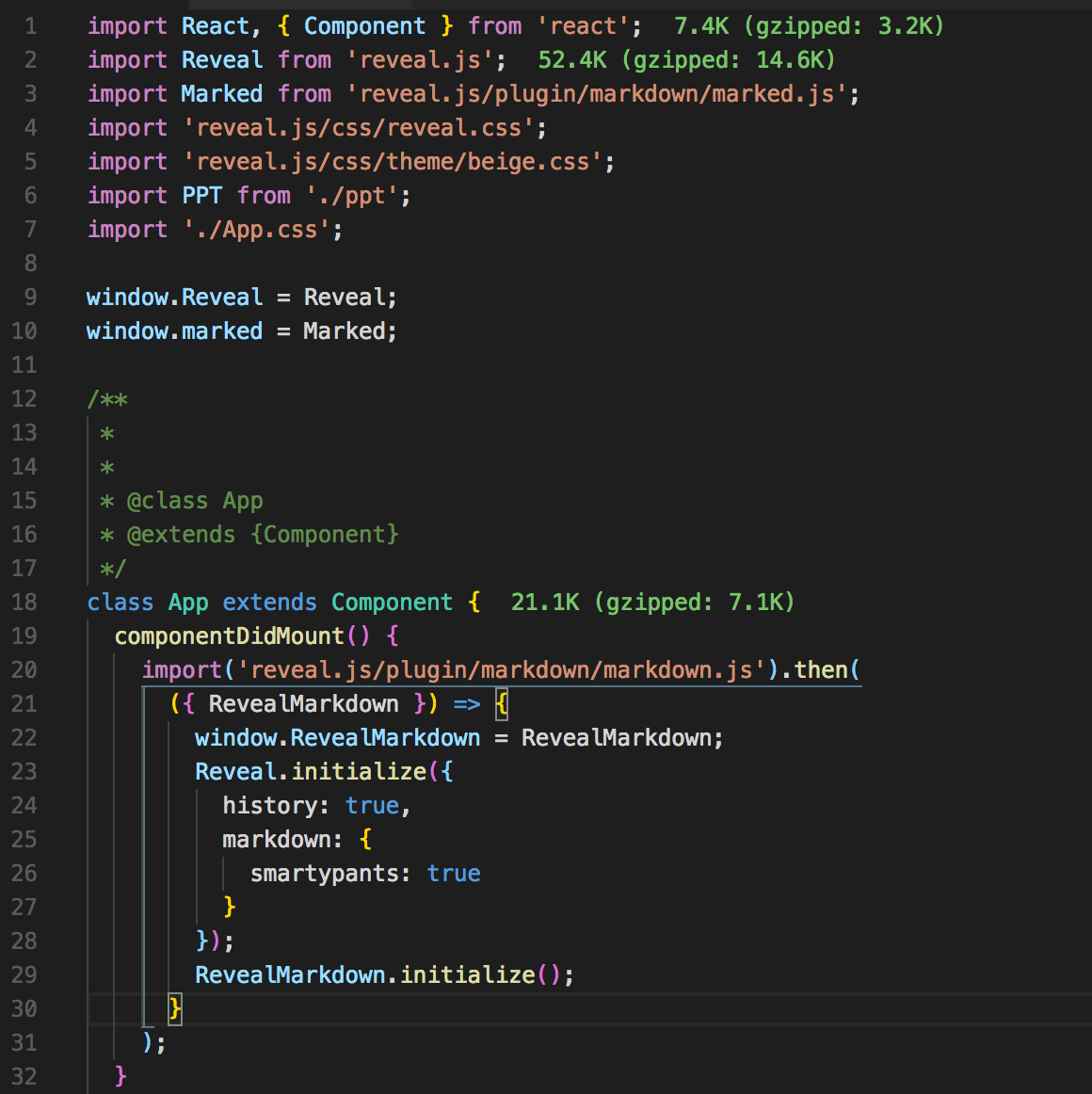This screenshot has width=1092, height=1094.
Task: Click line number 18 in the gutter
Action: 24,603
